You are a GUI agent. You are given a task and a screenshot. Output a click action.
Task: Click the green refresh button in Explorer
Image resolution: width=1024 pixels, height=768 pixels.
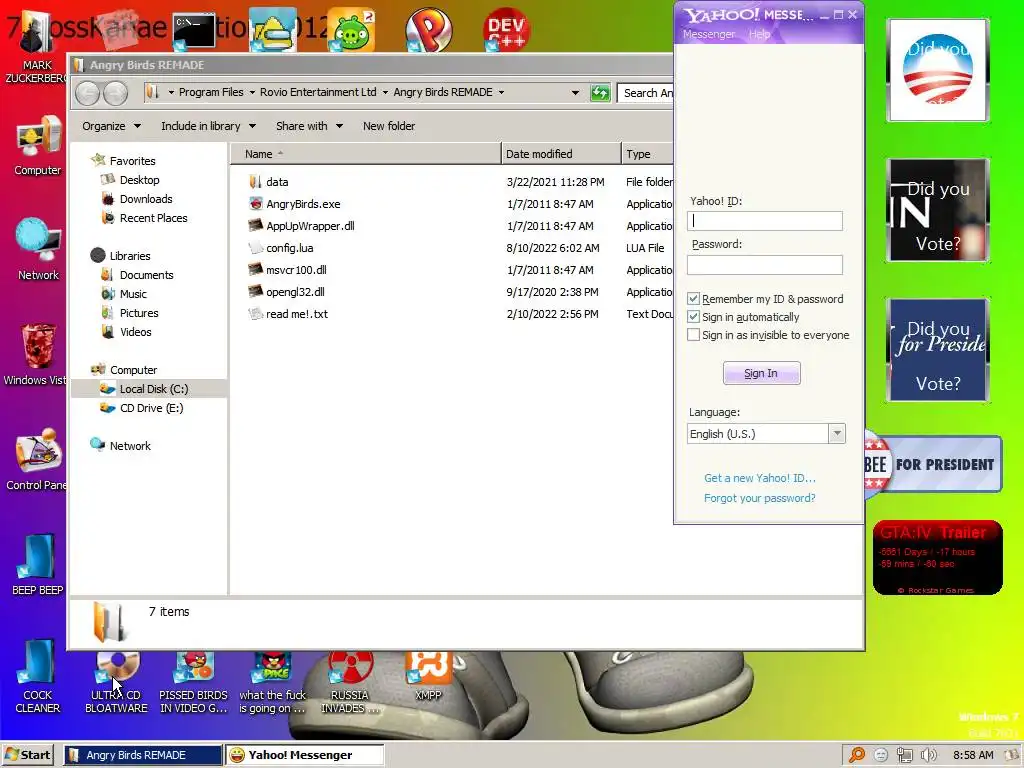(x=600, y=93)
